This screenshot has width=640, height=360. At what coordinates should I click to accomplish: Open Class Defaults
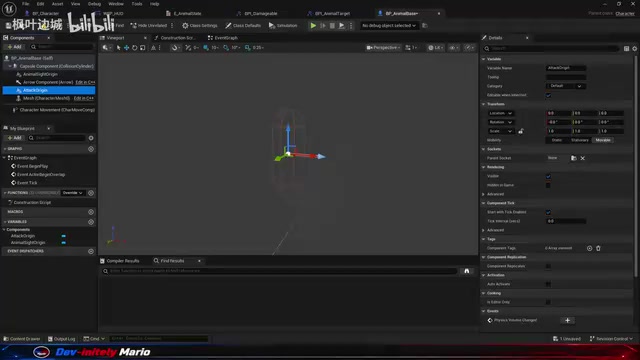pyautogui.click(x=243, y=25)
